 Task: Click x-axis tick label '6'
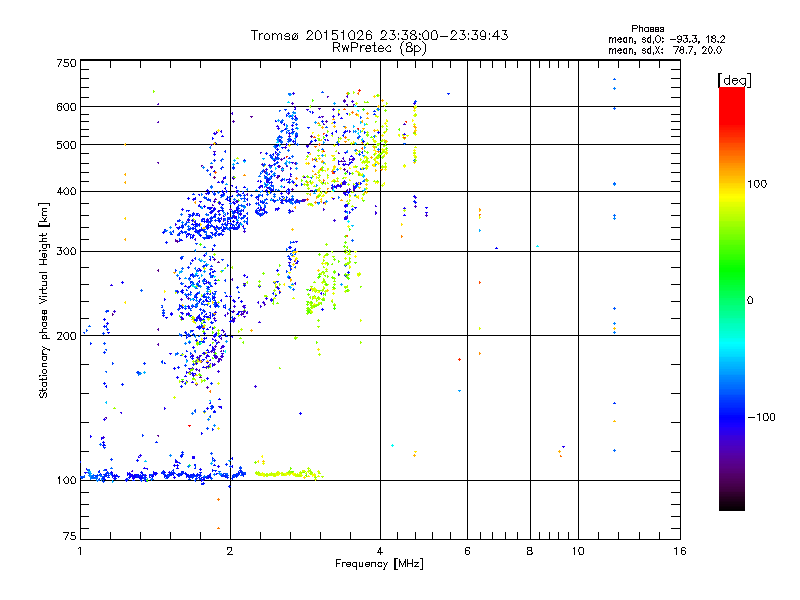click(467, 551)
